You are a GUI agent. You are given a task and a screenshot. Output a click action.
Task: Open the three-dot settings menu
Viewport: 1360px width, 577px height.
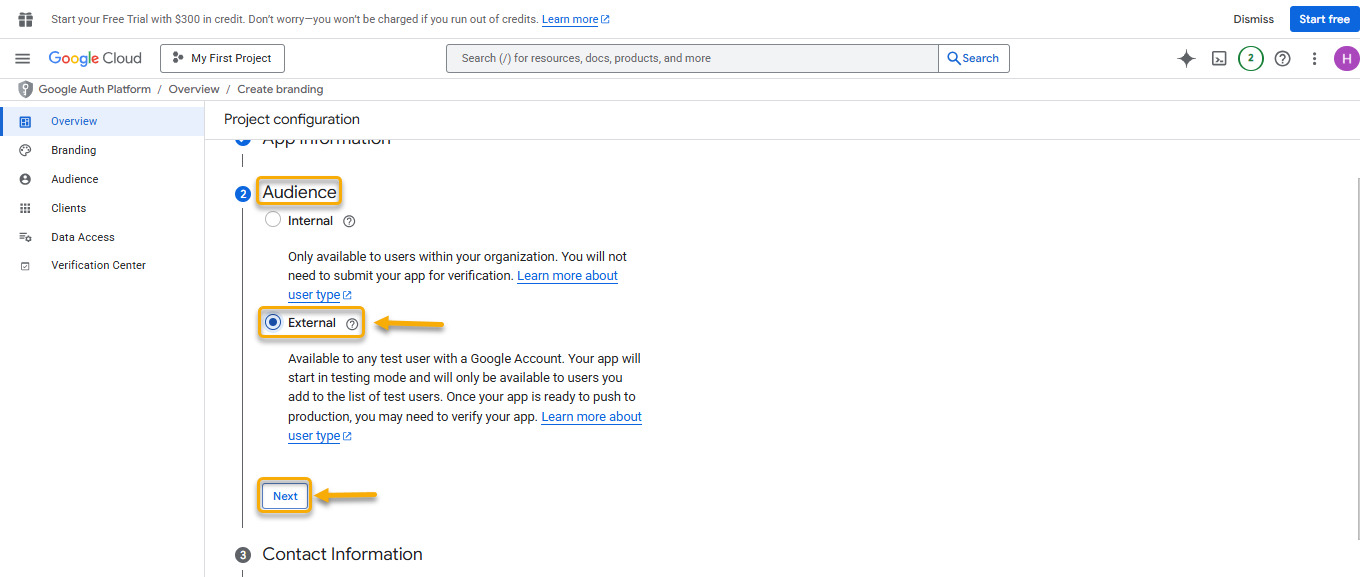click(1315, 59)
